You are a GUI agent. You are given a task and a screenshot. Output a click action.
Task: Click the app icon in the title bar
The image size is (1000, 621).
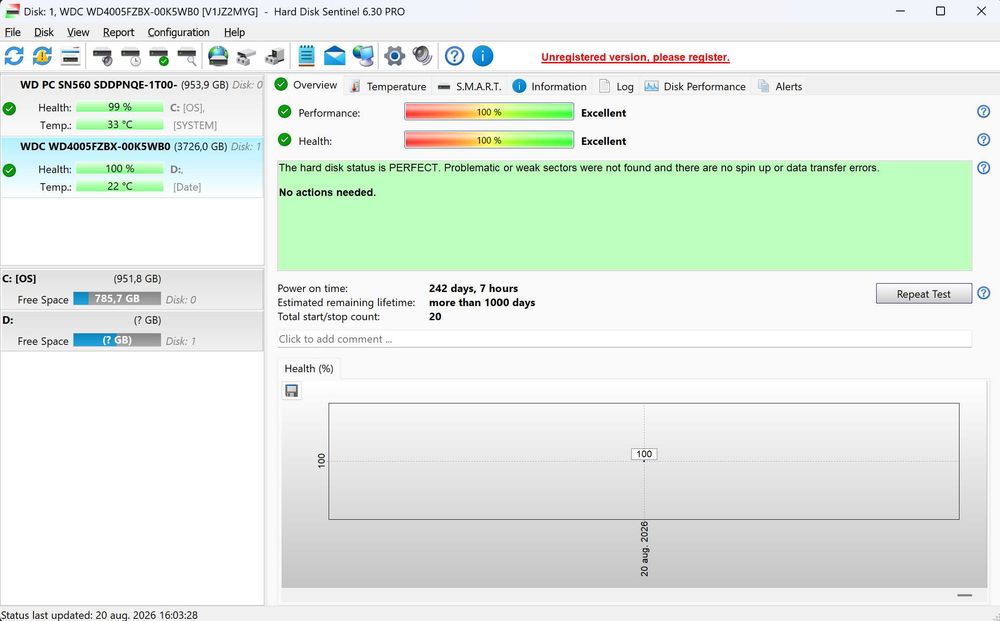12,11
